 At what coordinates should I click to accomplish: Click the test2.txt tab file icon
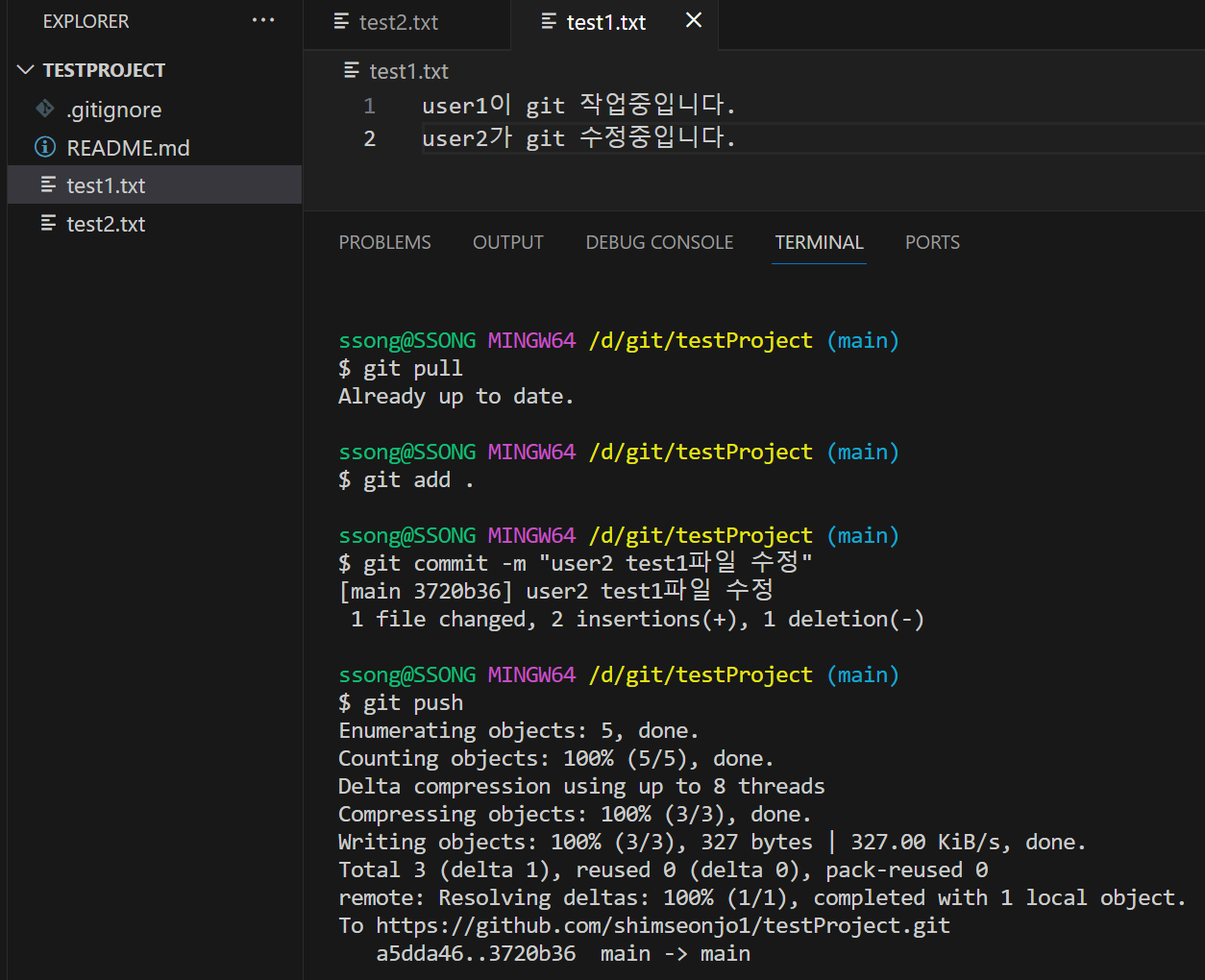pos(341,21)
